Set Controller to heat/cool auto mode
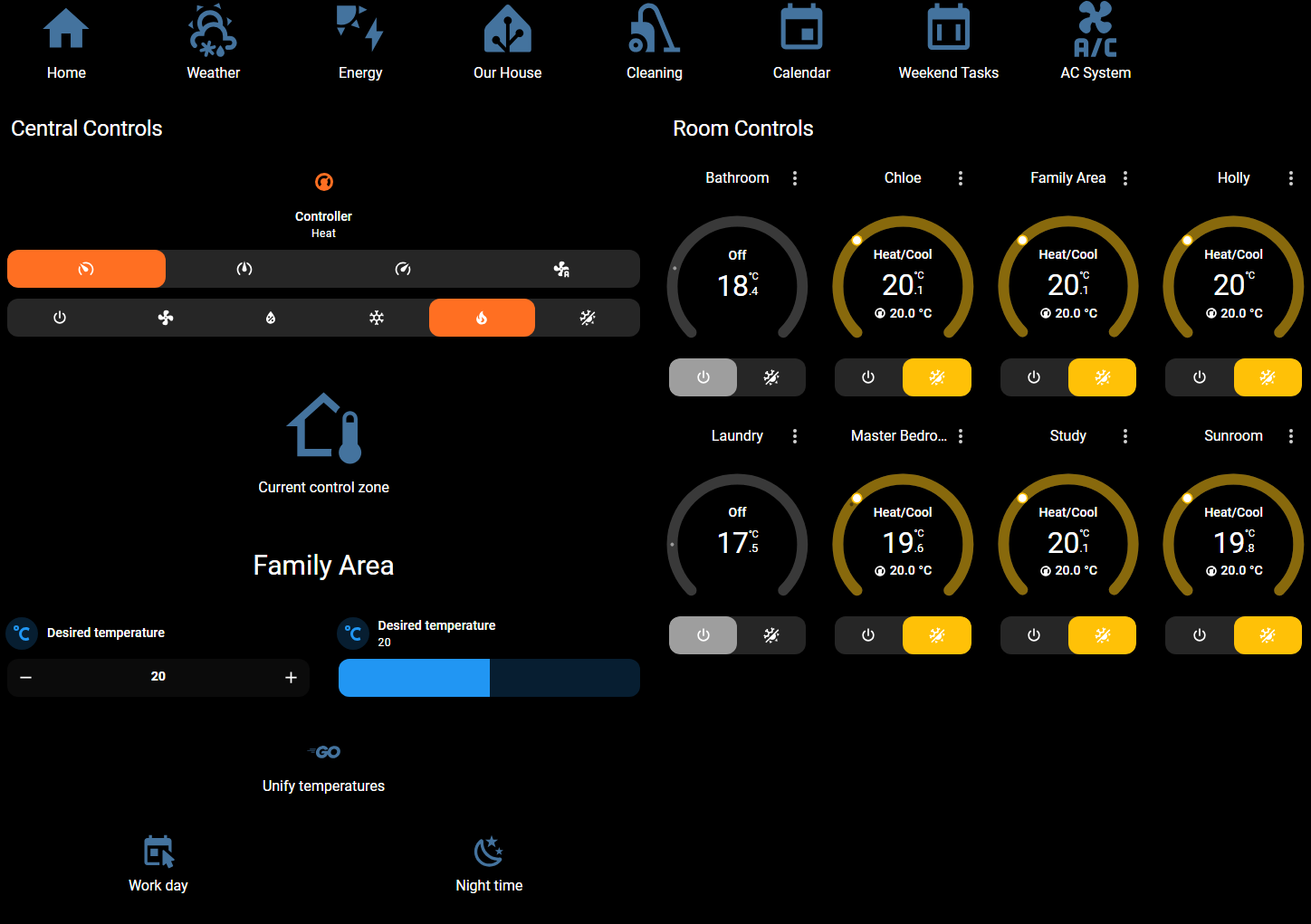The image size is (1311, 924). point(588,318)
